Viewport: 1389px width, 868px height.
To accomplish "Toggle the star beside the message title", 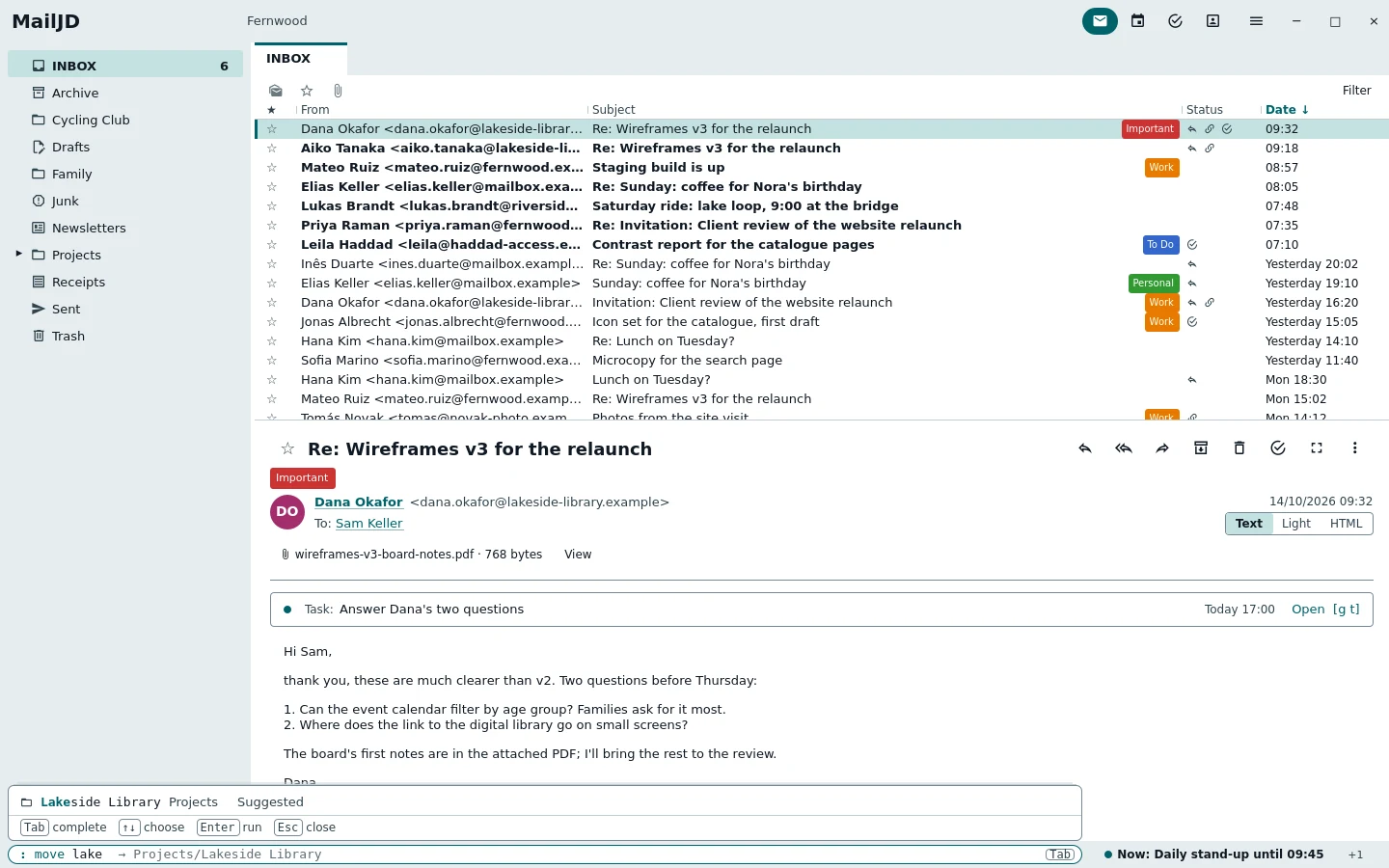I will [x=287, y=449].
